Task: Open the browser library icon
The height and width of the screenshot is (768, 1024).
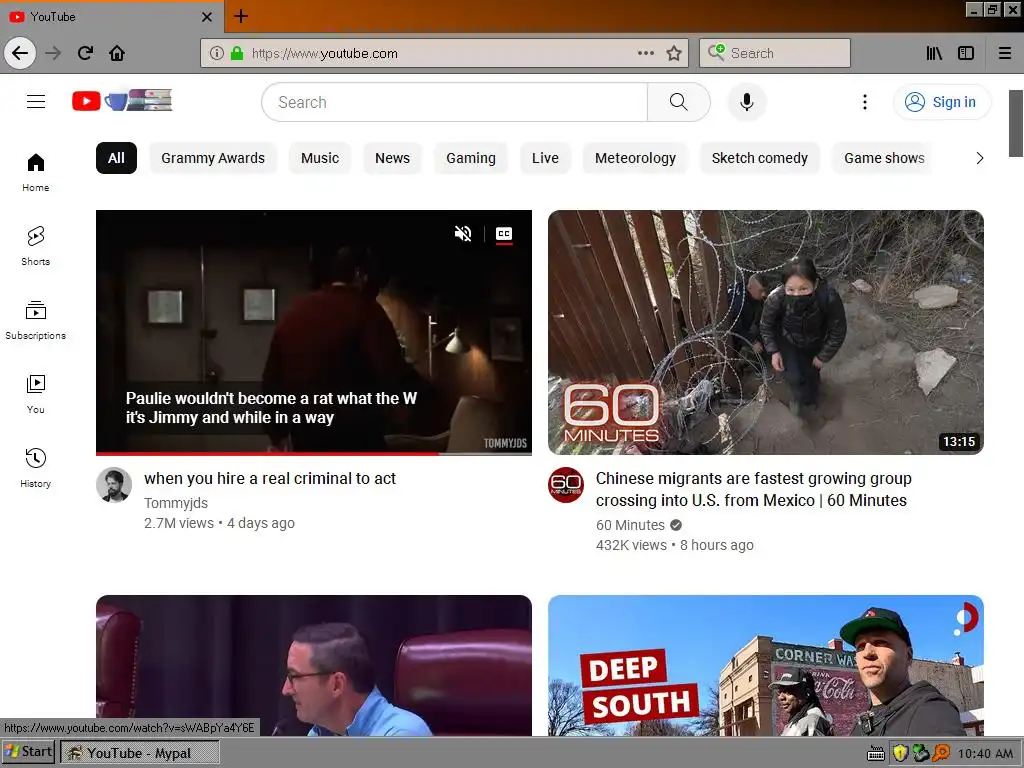Action: [934, 53]
